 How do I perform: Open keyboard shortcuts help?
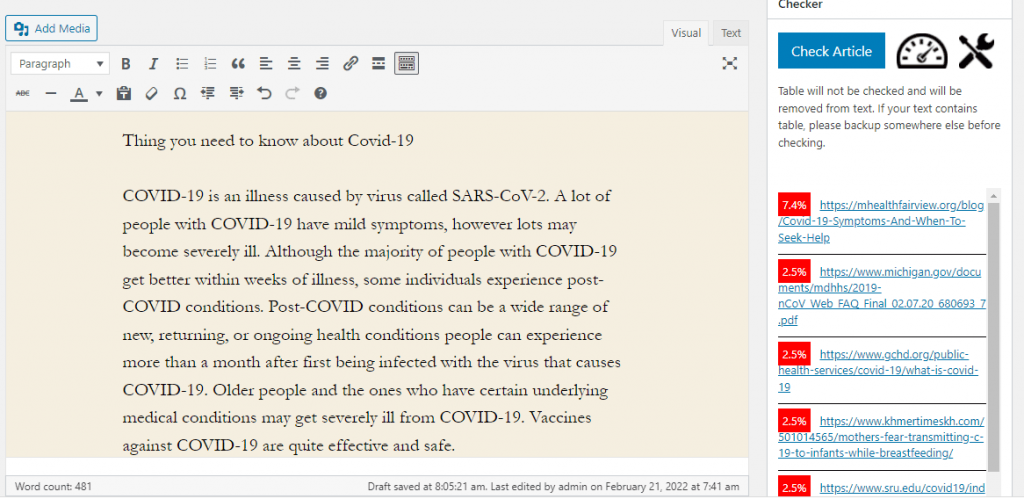click(320, 93)
